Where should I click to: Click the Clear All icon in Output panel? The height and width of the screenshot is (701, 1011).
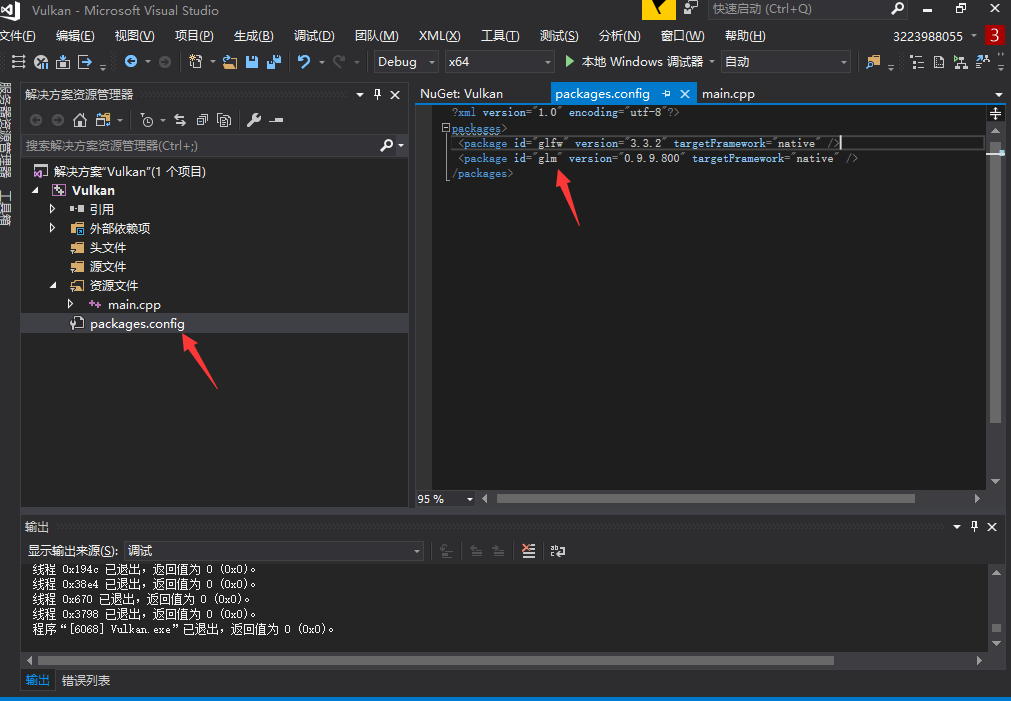pyautogui.click(x=529, y=551)
